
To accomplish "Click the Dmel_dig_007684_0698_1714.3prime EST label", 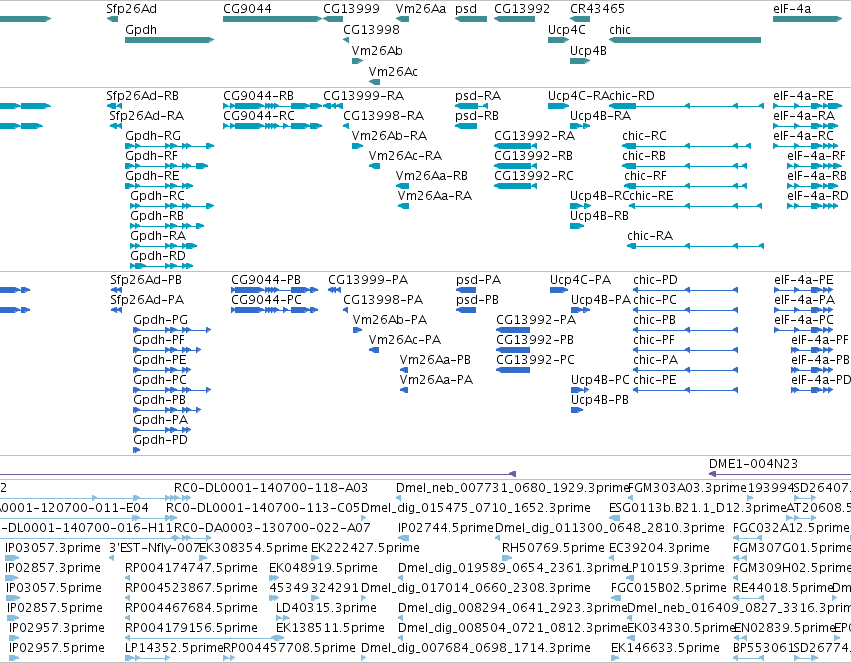I will tap(475, 648).
